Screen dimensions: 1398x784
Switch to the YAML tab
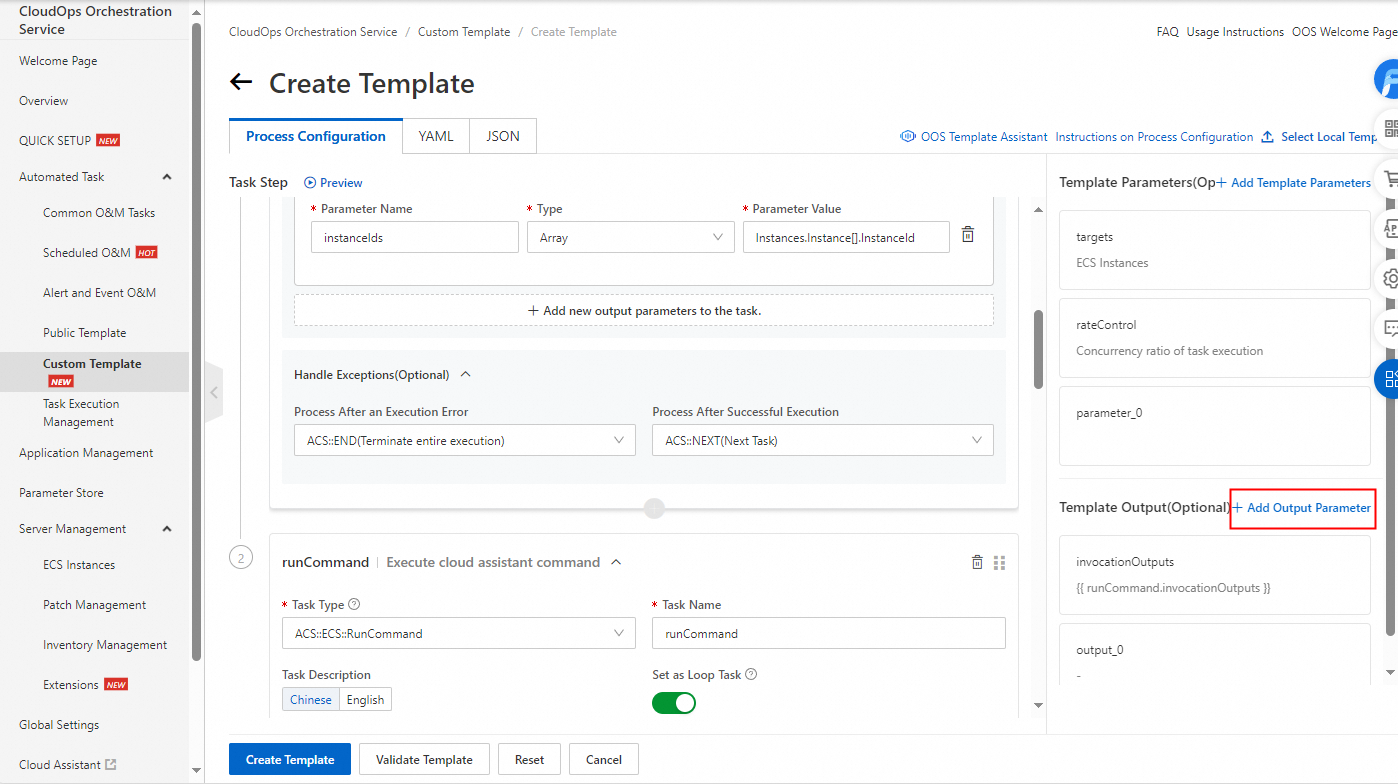pos(436,137)
